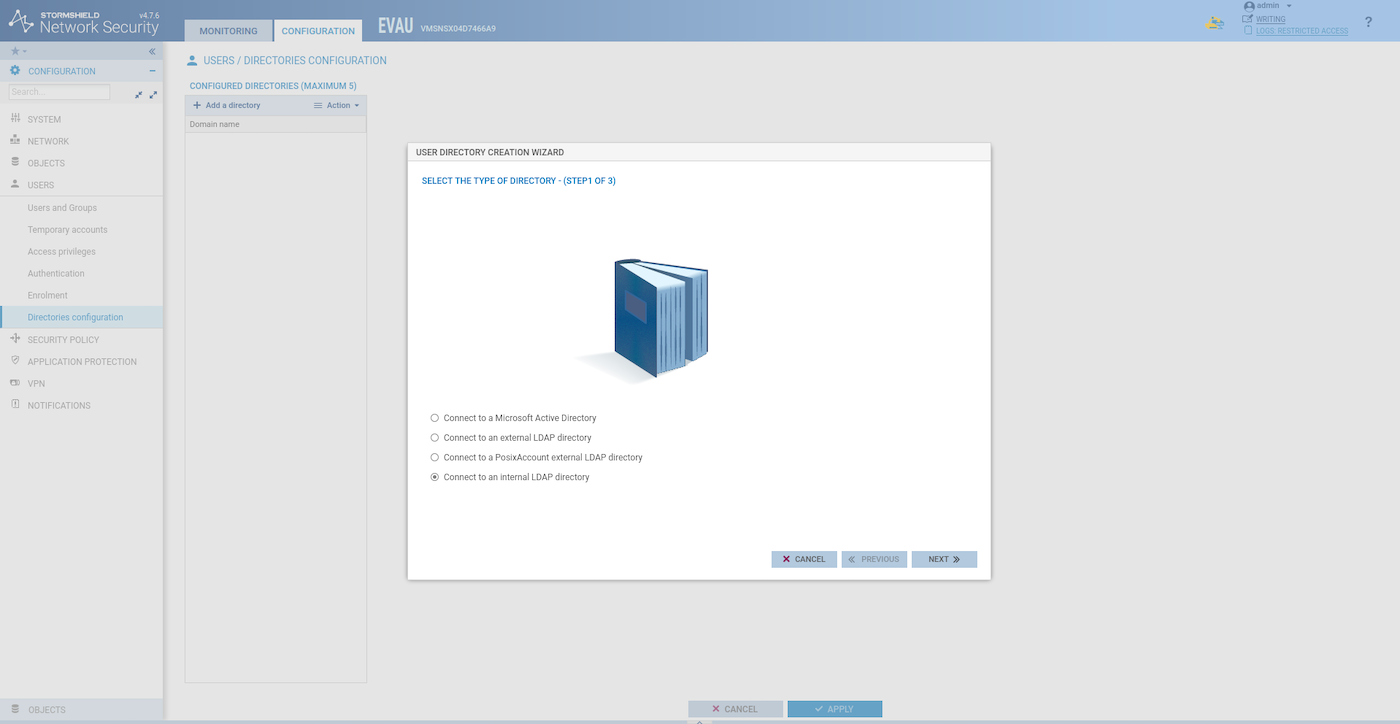The image size is (1400, 724).
Task: Expand the admin user dropdown arrow
Action: (1289, 6)
